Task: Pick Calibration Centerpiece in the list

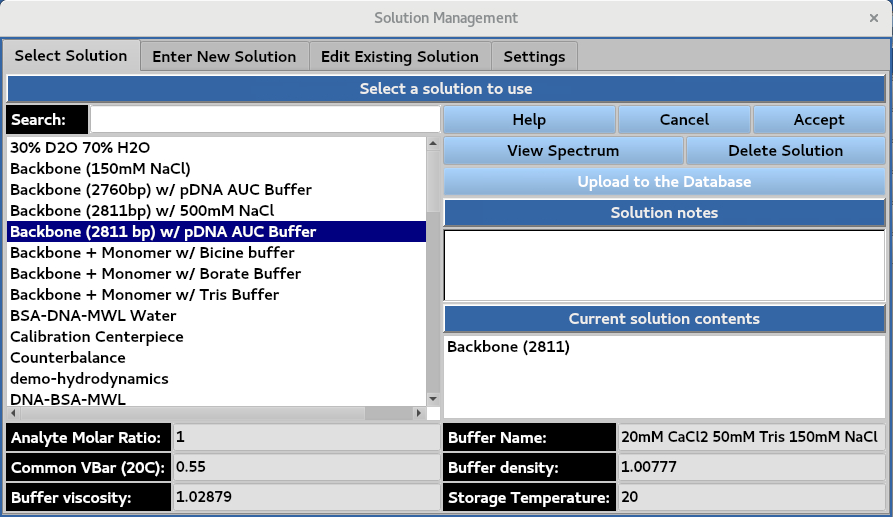Action: [97, 337]
